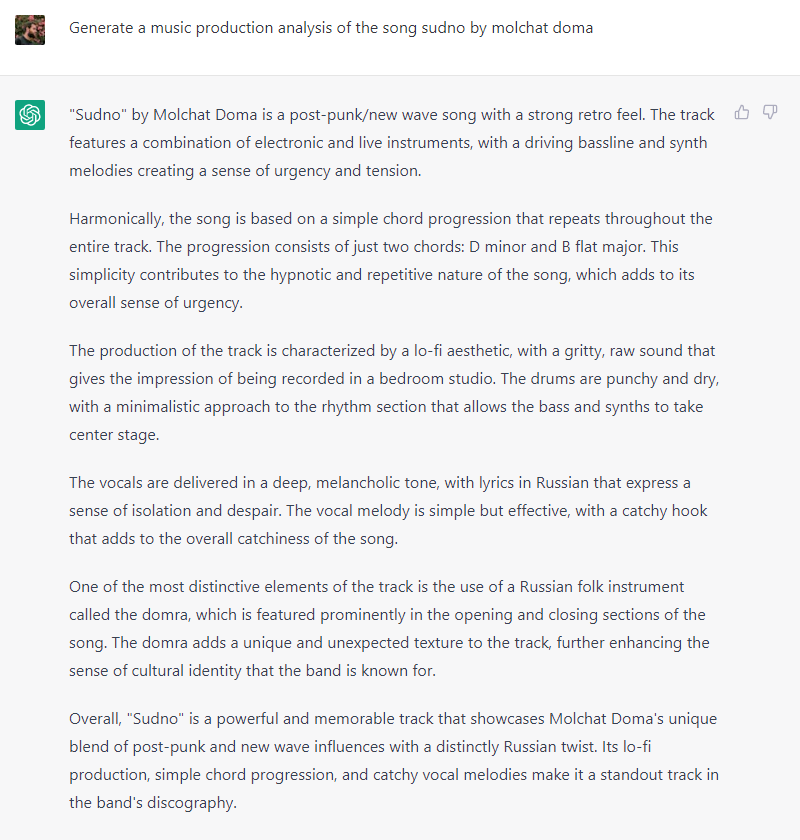This screenshot has height=840, width=800.
Task: Click the user profile picture
Action: pos(30,30)
